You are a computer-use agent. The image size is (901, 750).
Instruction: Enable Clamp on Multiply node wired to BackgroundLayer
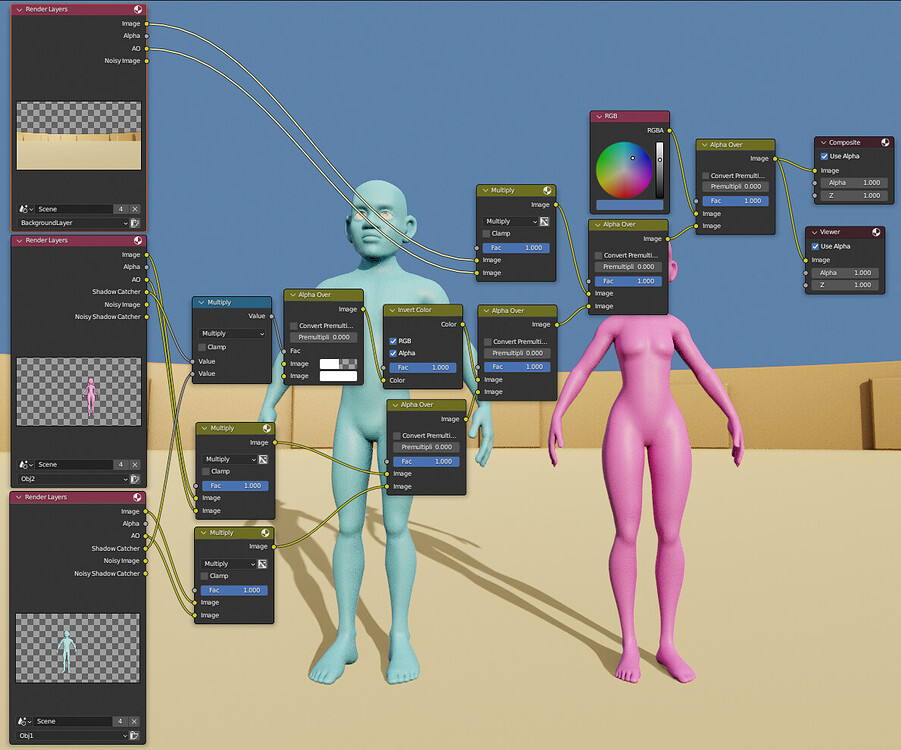click(486, 234)
